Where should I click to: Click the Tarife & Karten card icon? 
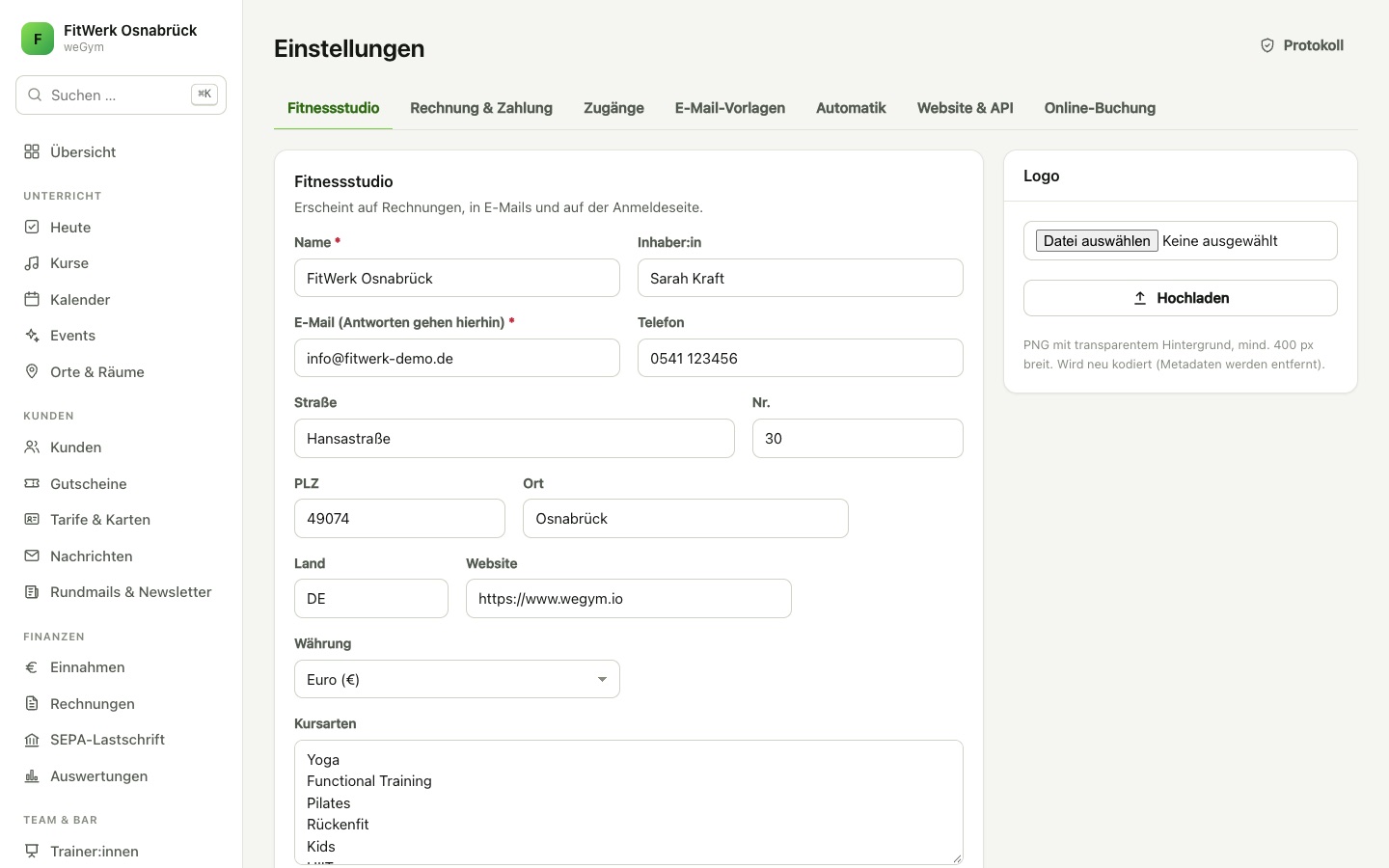[32, 519]
